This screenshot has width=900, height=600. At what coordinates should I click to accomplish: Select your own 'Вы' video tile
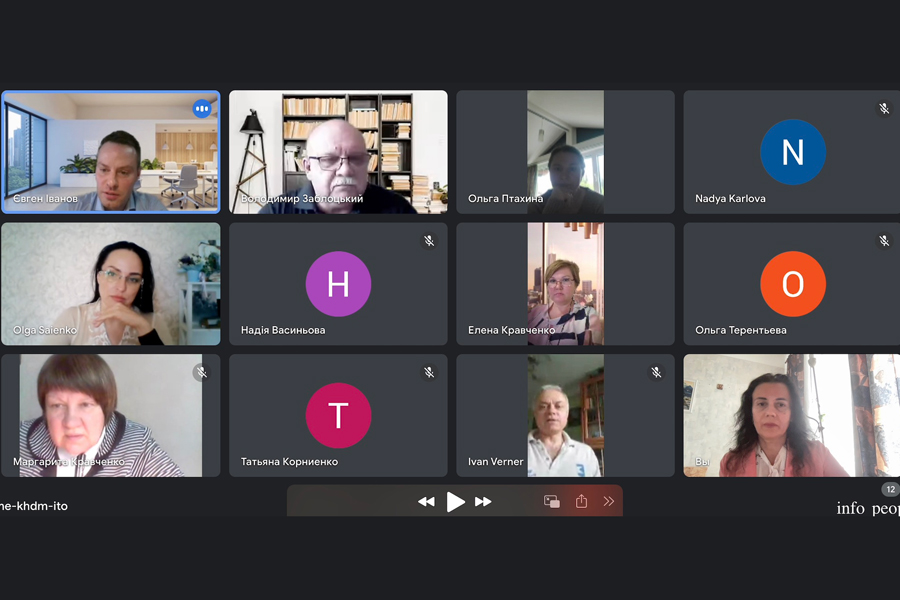coord(792,416)
